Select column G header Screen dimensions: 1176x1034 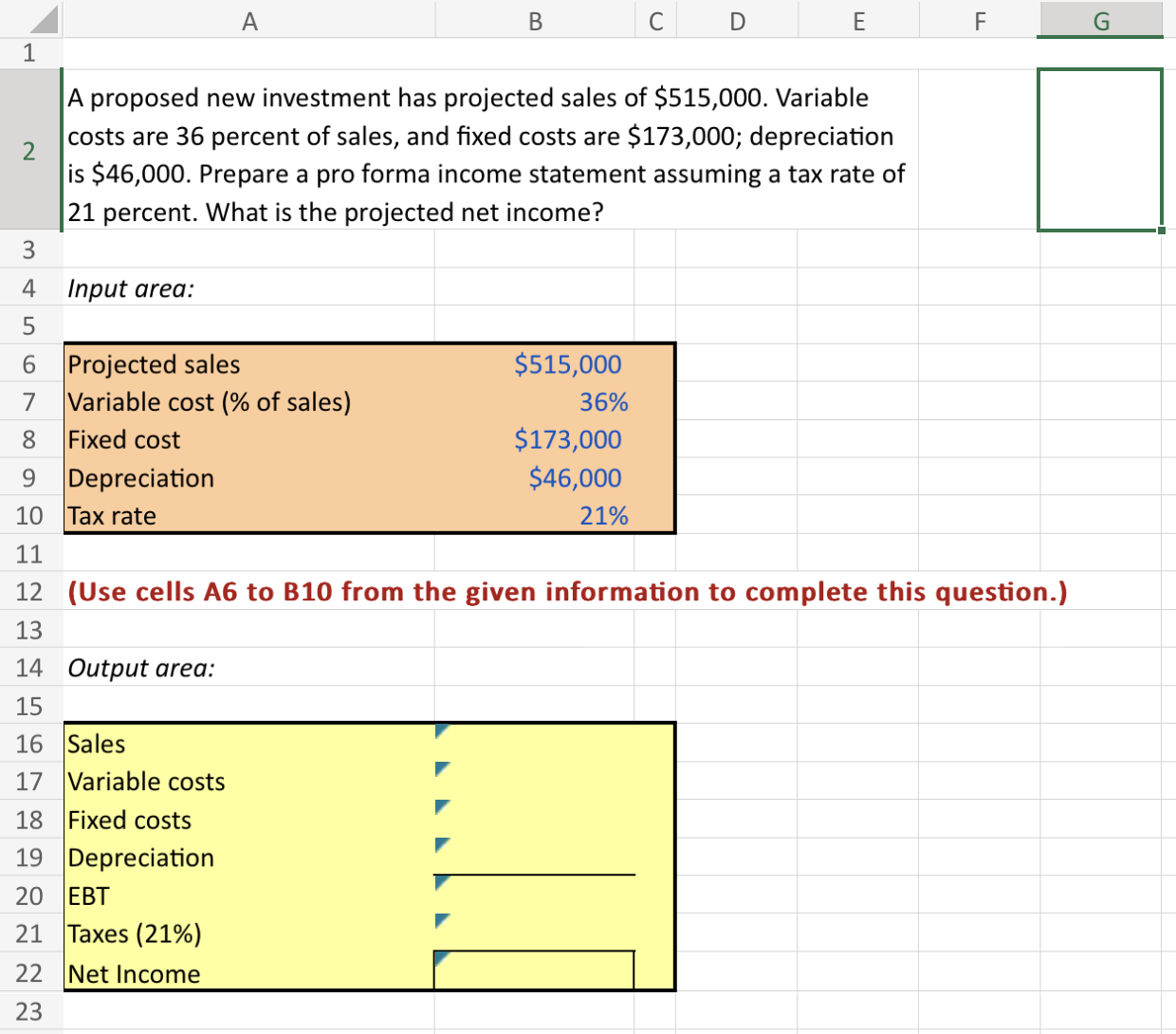pyautogui.click(x=1101, y=20)
